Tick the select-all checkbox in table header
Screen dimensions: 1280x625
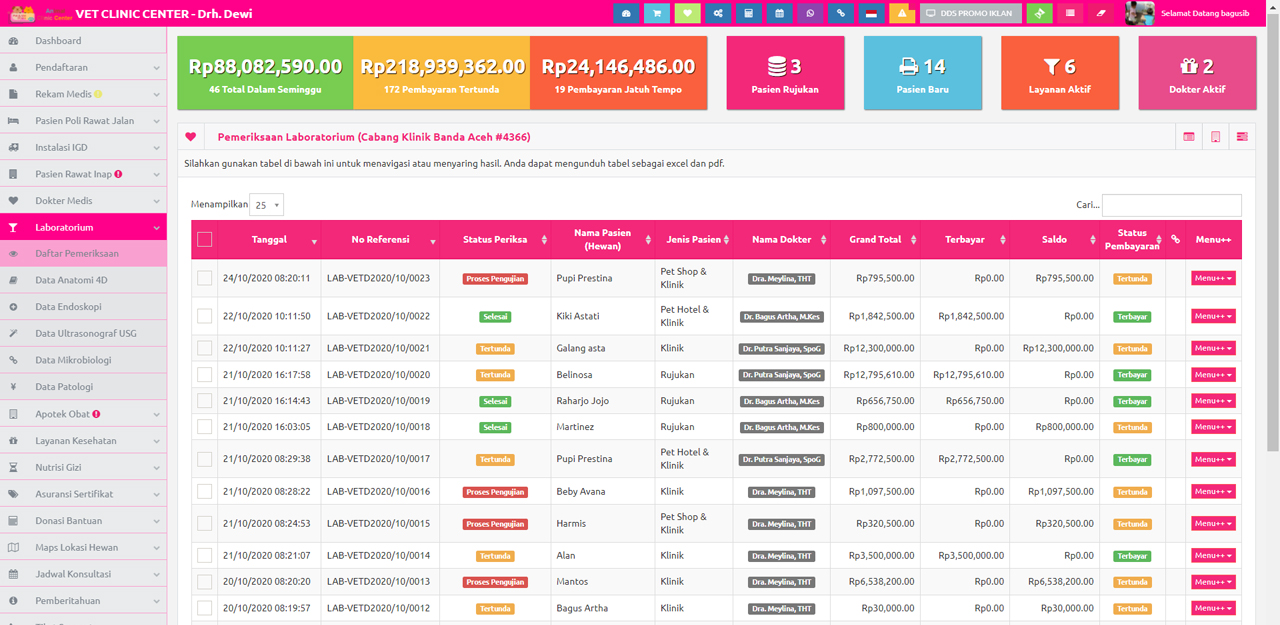tap(205, 240)
